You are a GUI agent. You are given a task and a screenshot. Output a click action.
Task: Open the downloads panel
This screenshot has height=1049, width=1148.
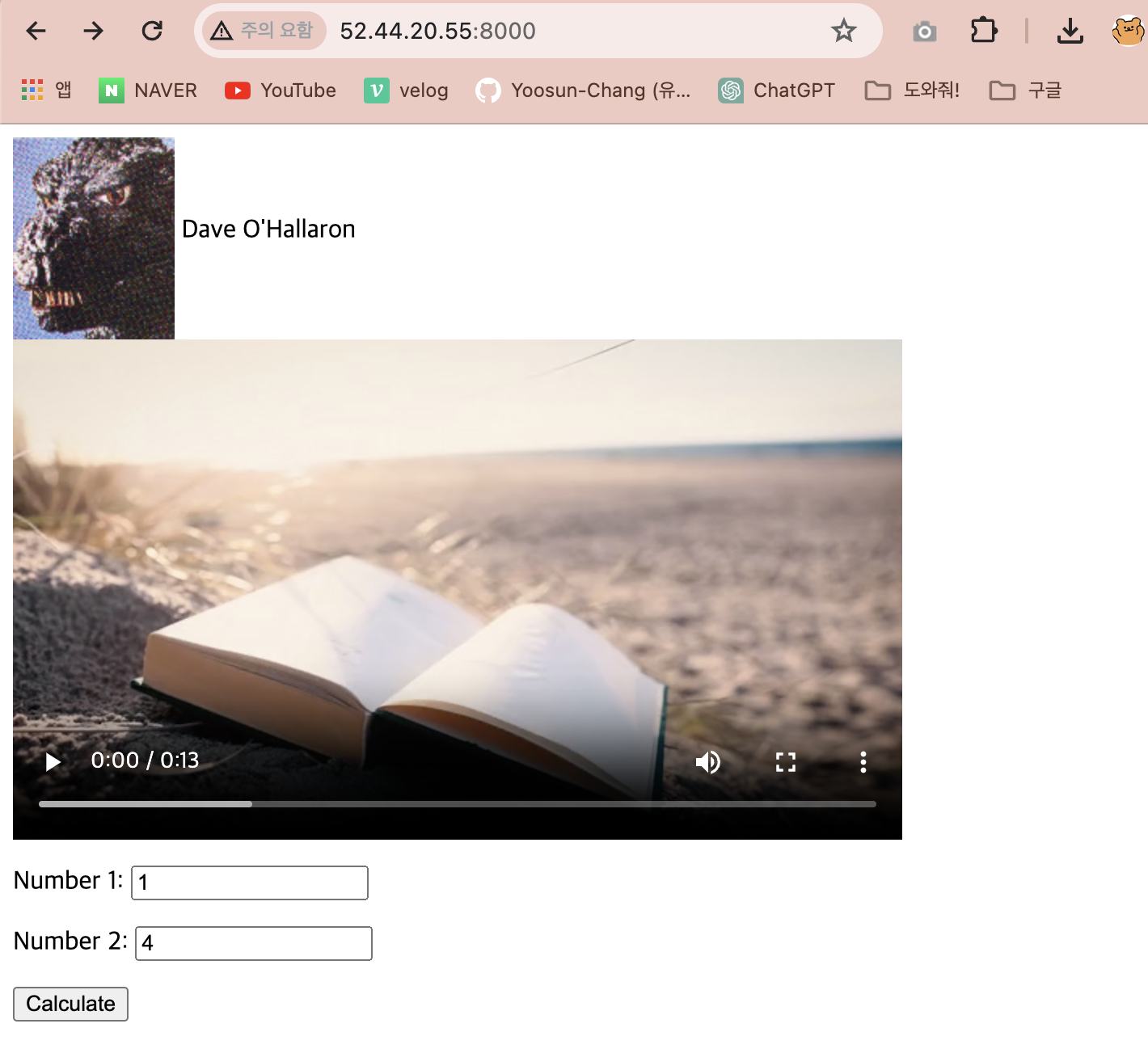click(x=1070, y=31)
